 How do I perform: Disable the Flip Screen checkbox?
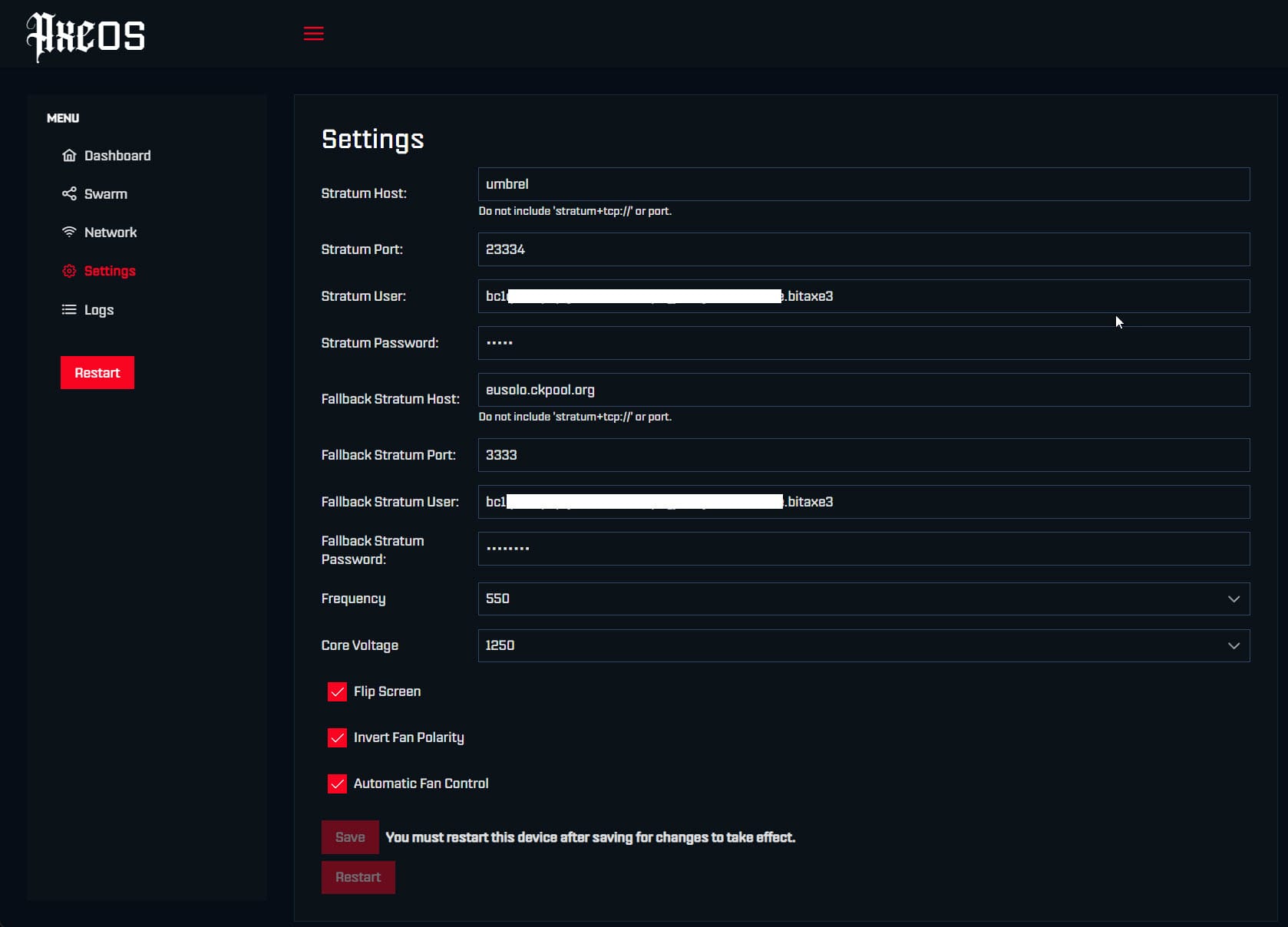click(337, 692)
